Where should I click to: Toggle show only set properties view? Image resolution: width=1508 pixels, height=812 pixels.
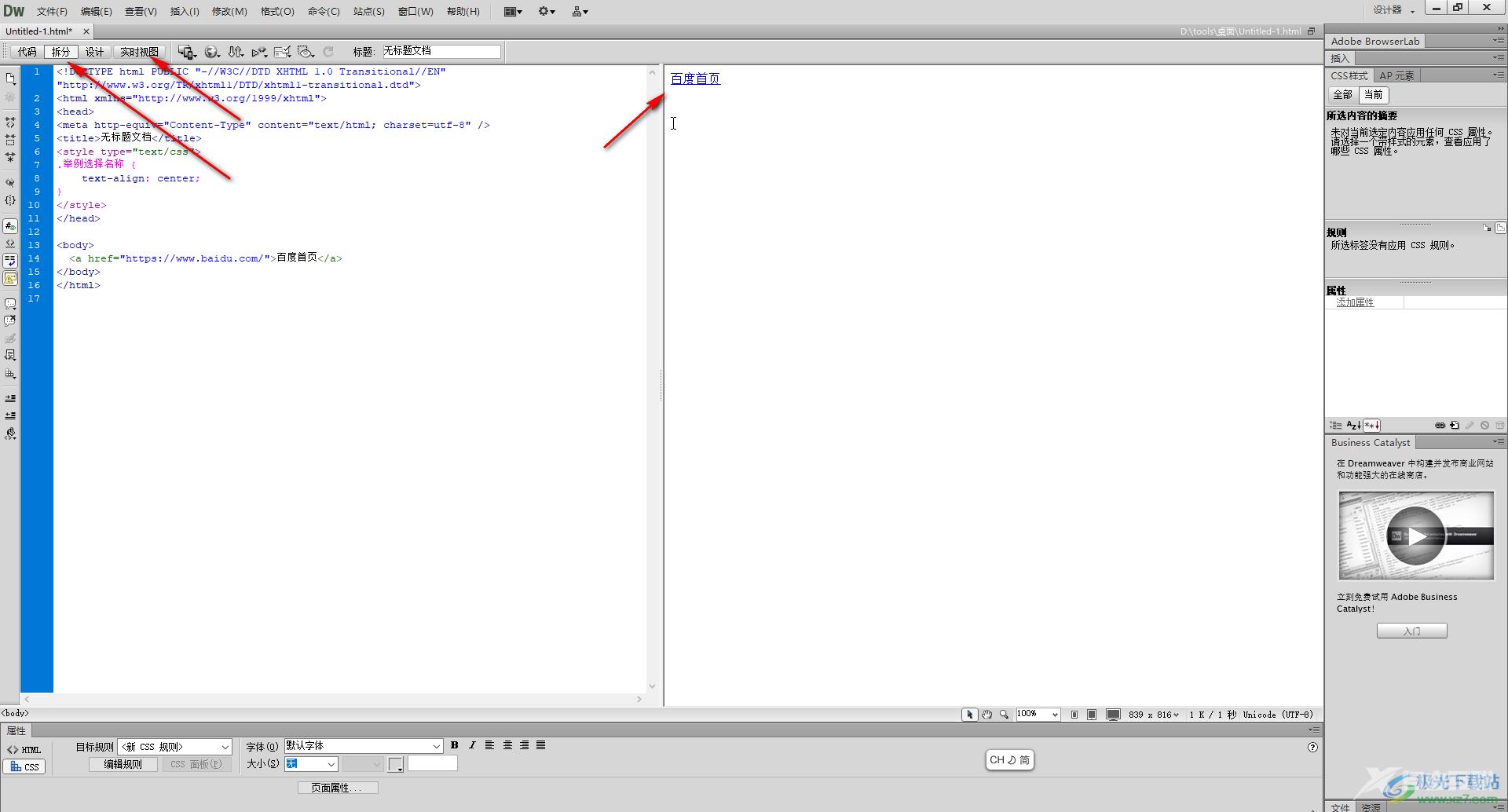click(1371, 426)
